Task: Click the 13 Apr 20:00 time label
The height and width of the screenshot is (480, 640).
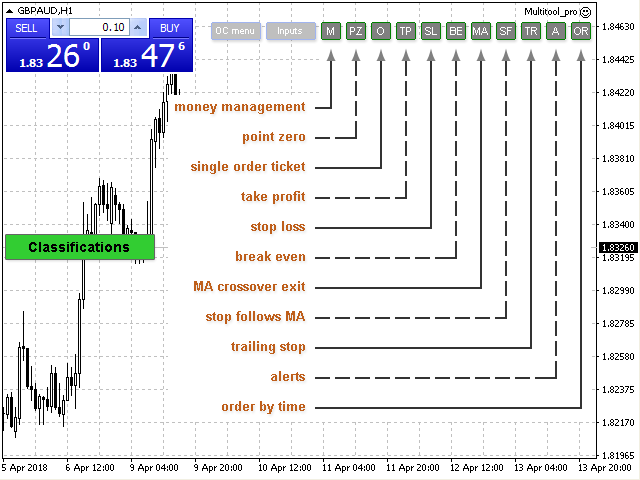Action: (605, 468)
